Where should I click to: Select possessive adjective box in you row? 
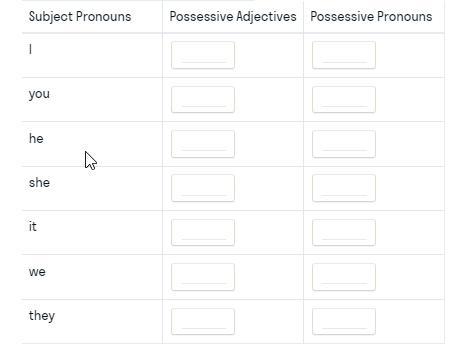coord(203,99)
